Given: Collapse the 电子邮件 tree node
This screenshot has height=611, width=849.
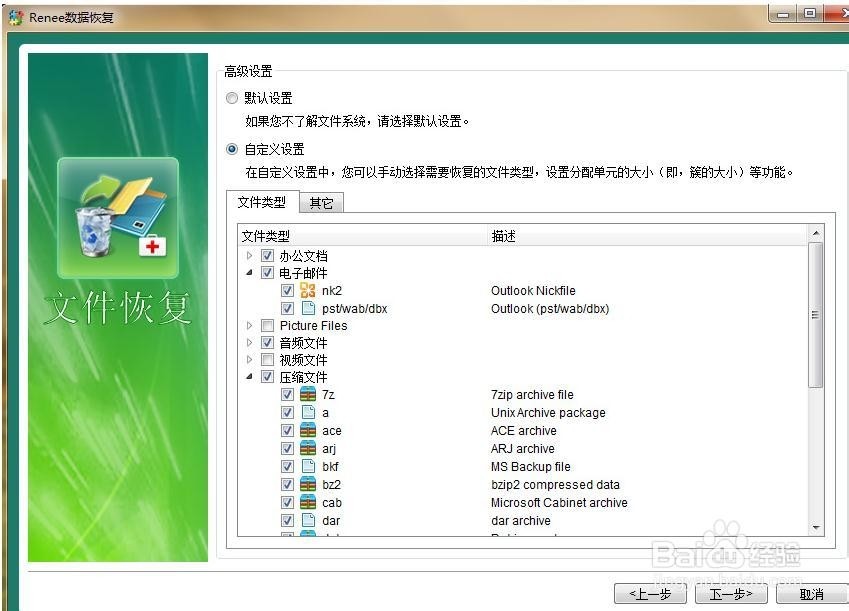Looking at the screenshot, I should [249, 272].
